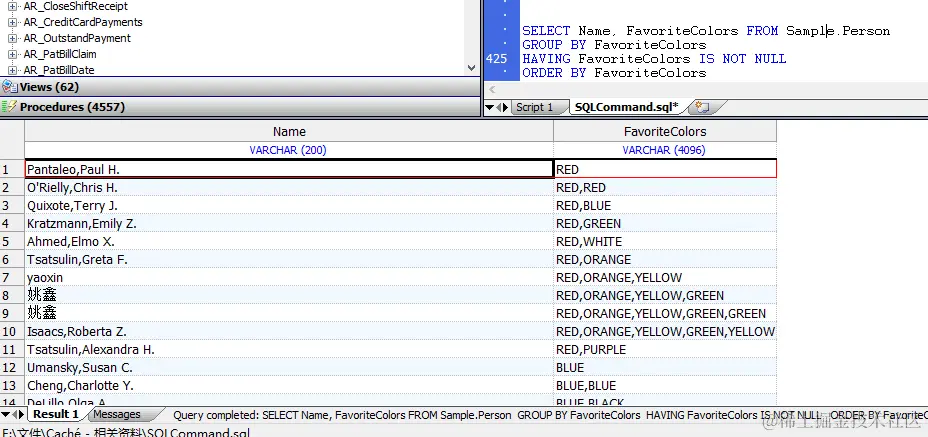Select the RED,WHITE colors cell
The height and width of the screenshot is (437, 928).
pos(665,242)
